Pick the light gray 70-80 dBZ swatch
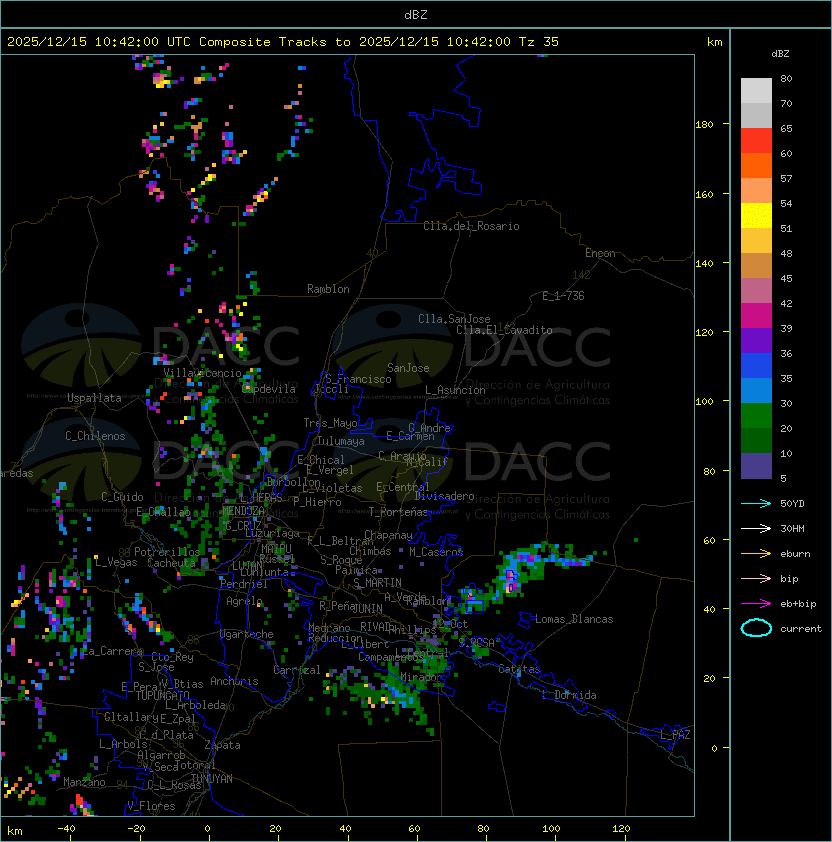The width and height of the screenshot is (832, 842). [756, 90]
